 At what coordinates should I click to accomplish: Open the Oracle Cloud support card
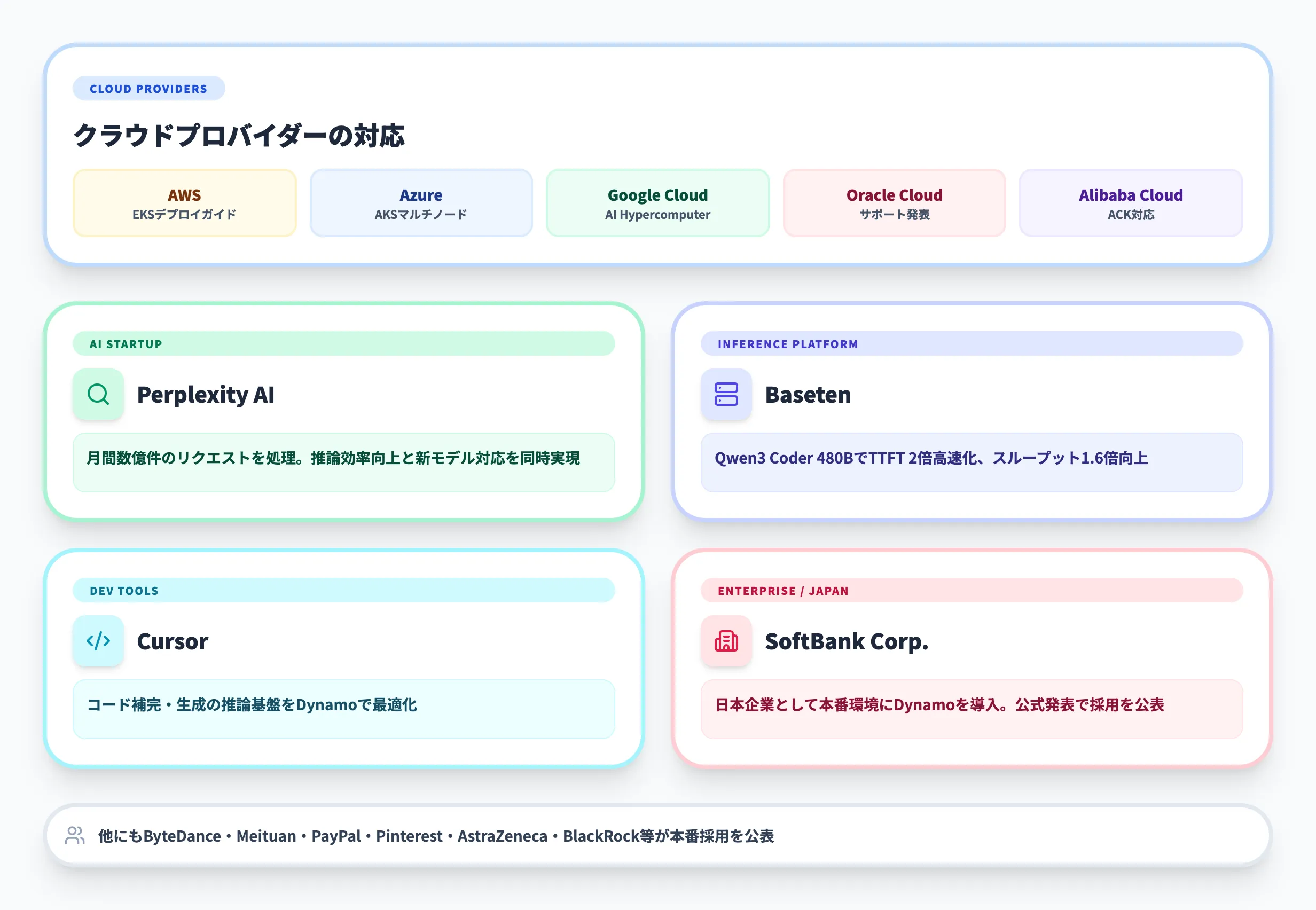[x=894, y=203]
